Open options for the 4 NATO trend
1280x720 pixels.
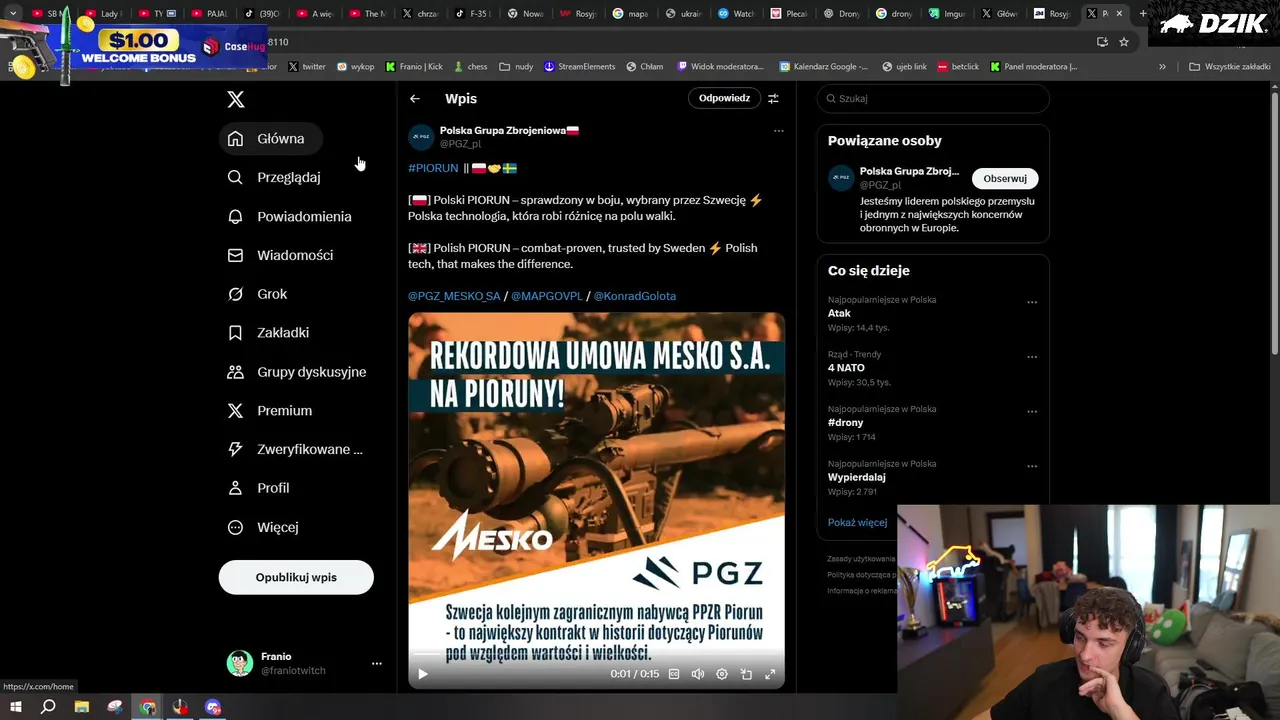click(1032, 357)
